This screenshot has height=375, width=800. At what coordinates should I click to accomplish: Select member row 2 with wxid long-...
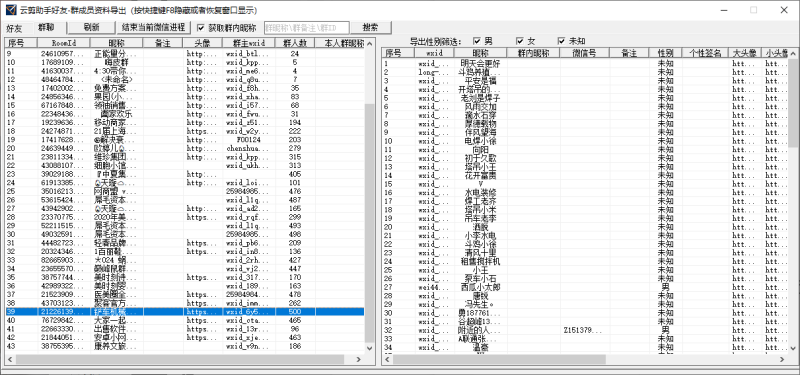[585, 72]
